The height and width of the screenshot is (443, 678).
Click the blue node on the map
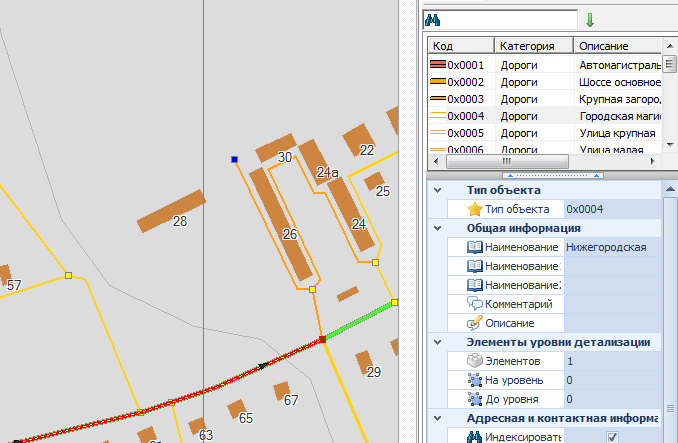point(234,159)
